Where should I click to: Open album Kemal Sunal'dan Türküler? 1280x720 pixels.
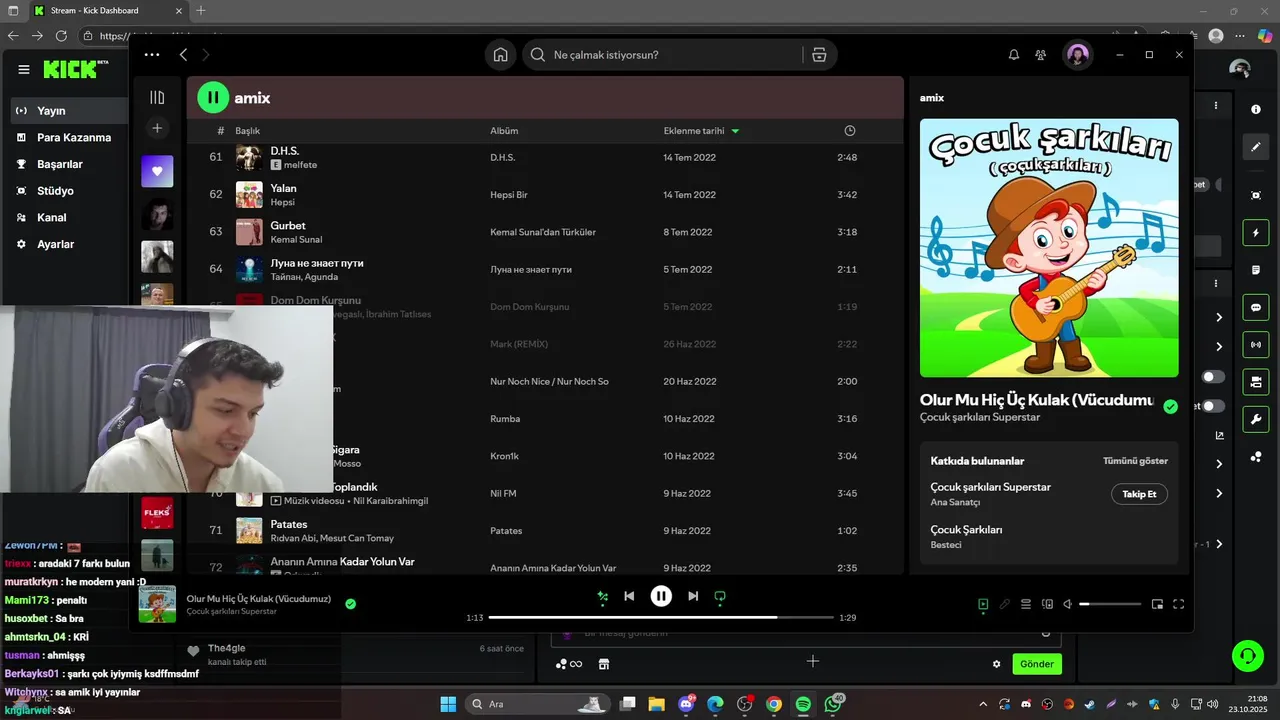(x=542, y=232)
